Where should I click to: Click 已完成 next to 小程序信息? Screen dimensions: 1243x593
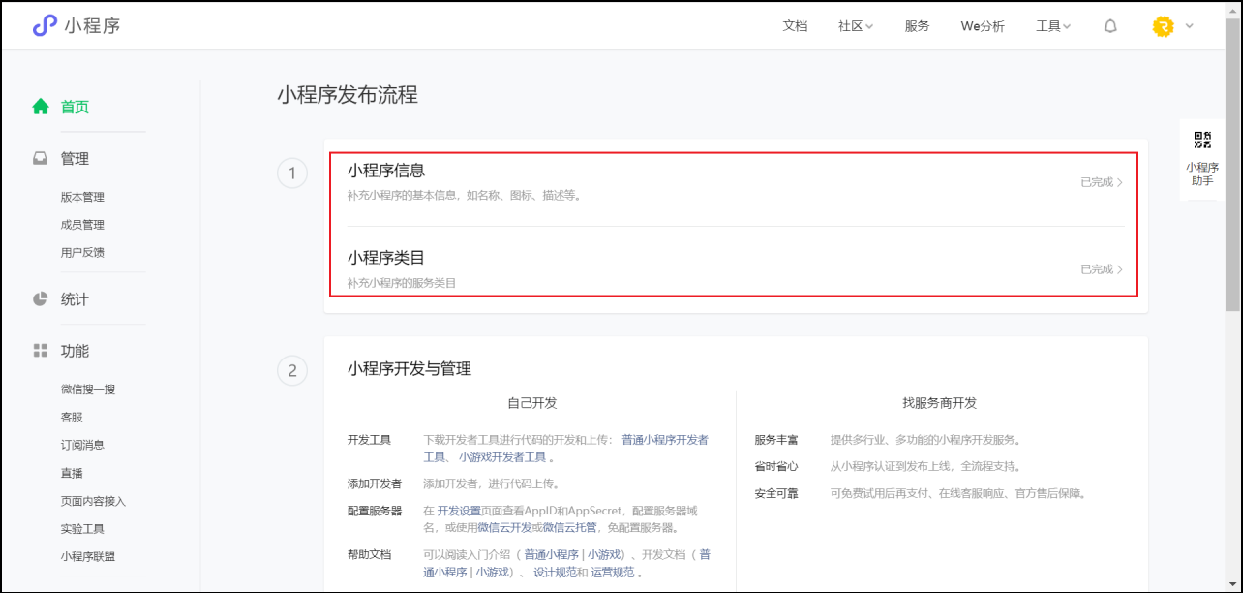click(x=1100, y=182)
